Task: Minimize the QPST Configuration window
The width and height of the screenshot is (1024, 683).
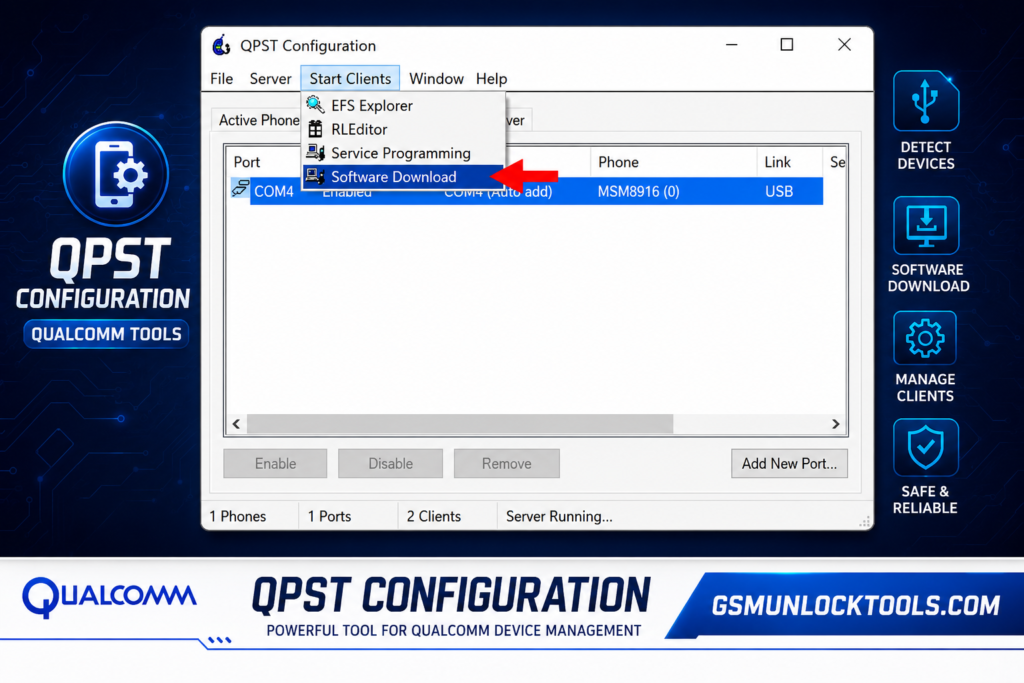Action: click(x=731, y=45)
